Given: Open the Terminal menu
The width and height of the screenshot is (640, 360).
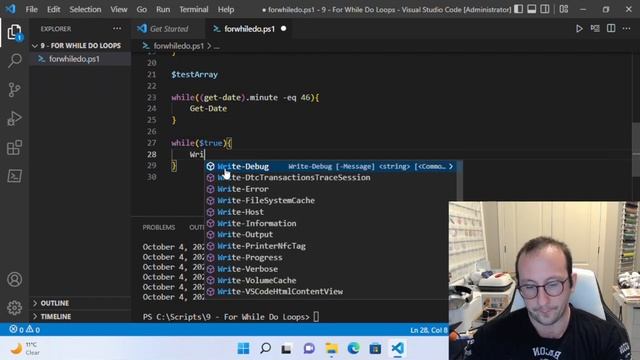Looking at the screenshot, I should tap(193, 9).
